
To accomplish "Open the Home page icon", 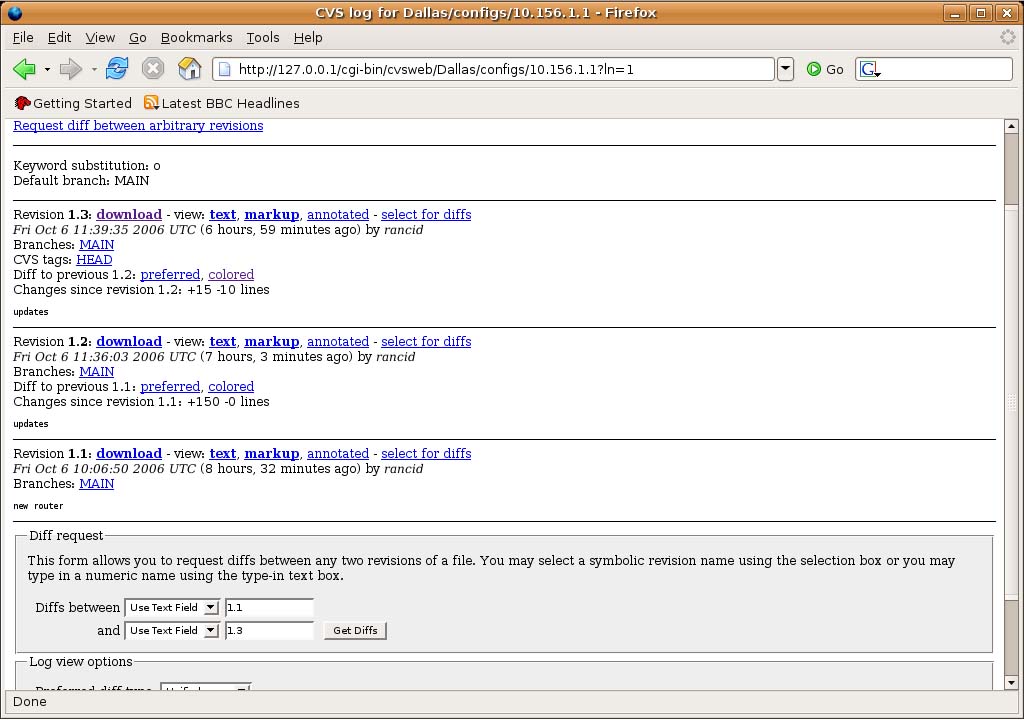I will tap(189, 69).
